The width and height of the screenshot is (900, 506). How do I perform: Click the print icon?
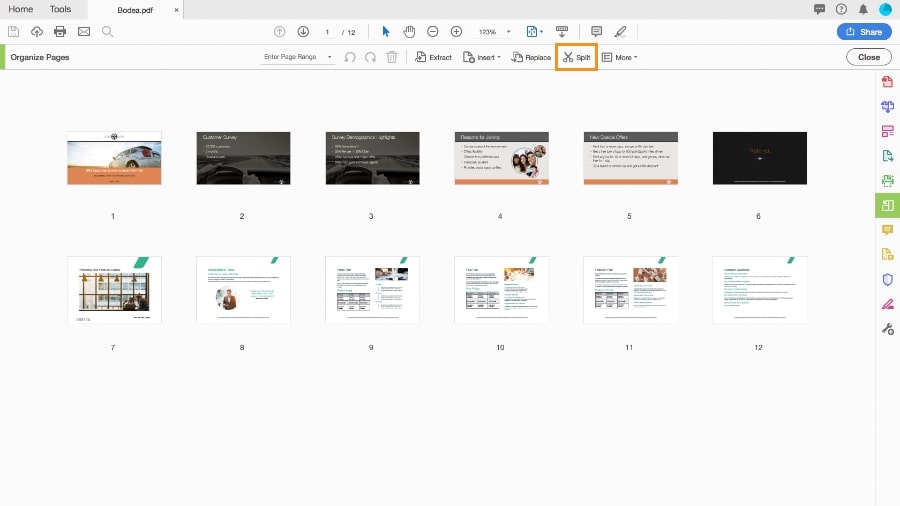60,32
